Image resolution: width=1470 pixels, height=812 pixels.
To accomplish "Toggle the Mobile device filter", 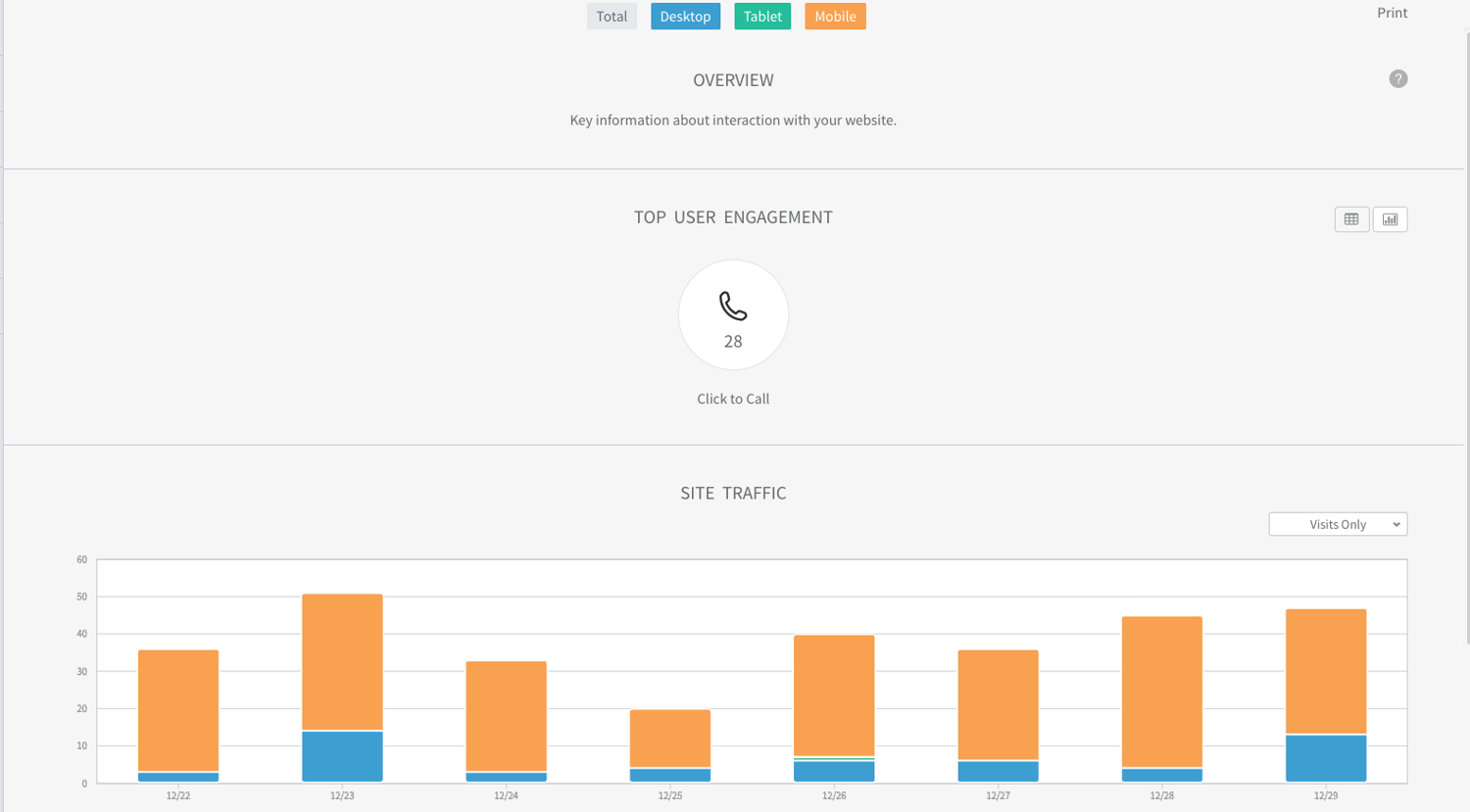I will [835, 17].
